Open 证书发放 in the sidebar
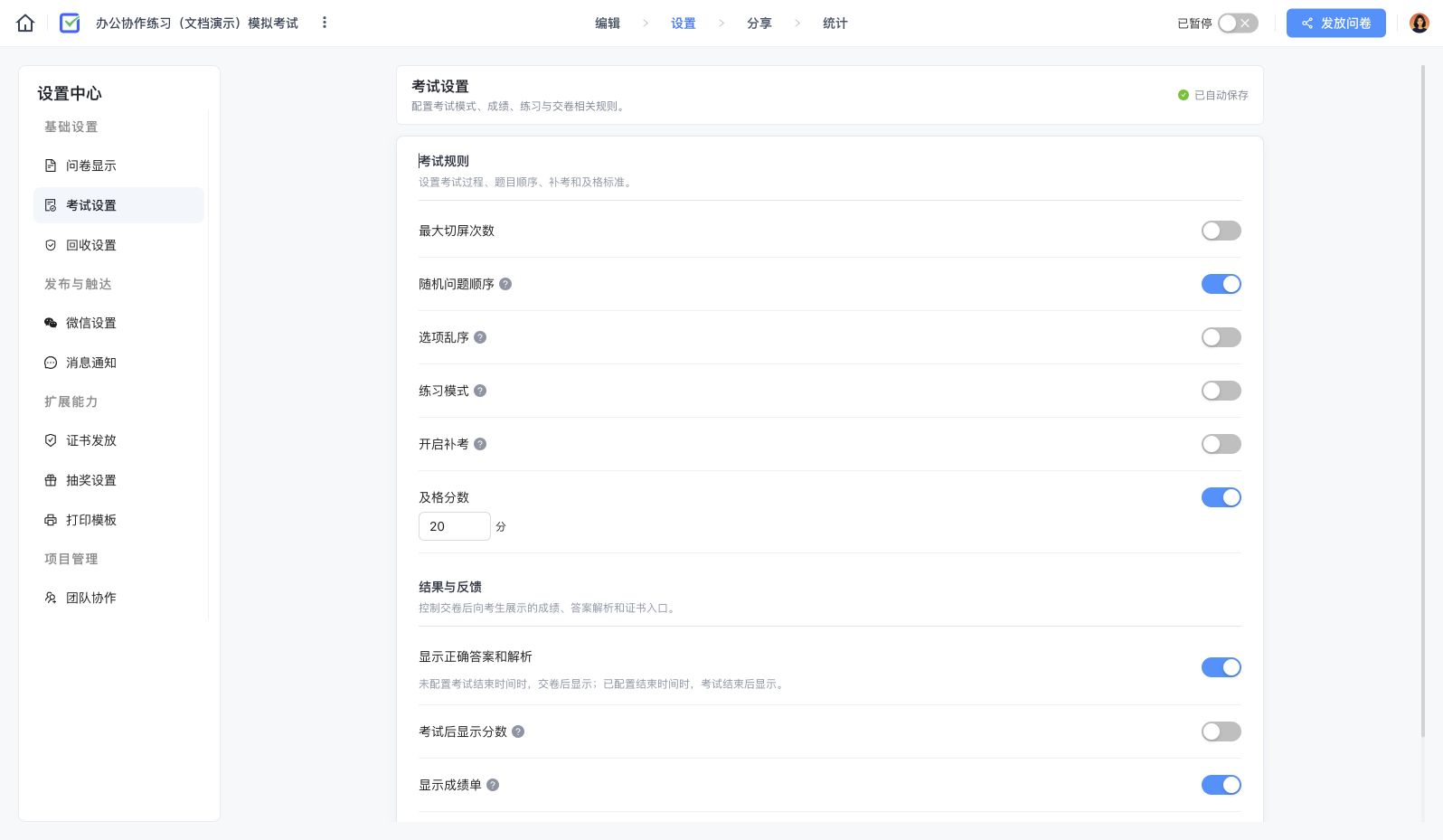This screenshot has width=1443, height=840. coord(118,440)
